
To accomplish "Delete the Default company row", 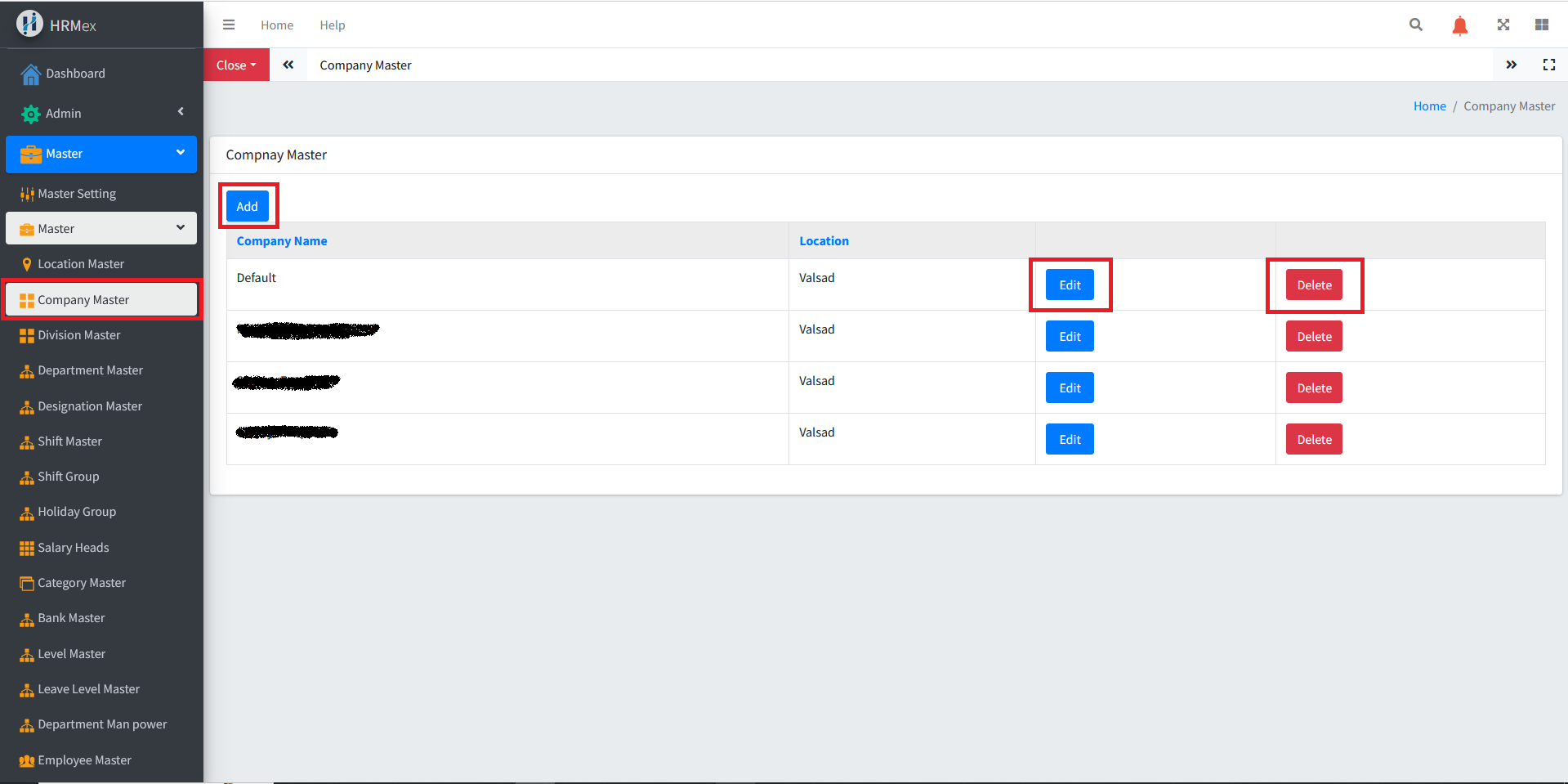I will [1313, 284].
